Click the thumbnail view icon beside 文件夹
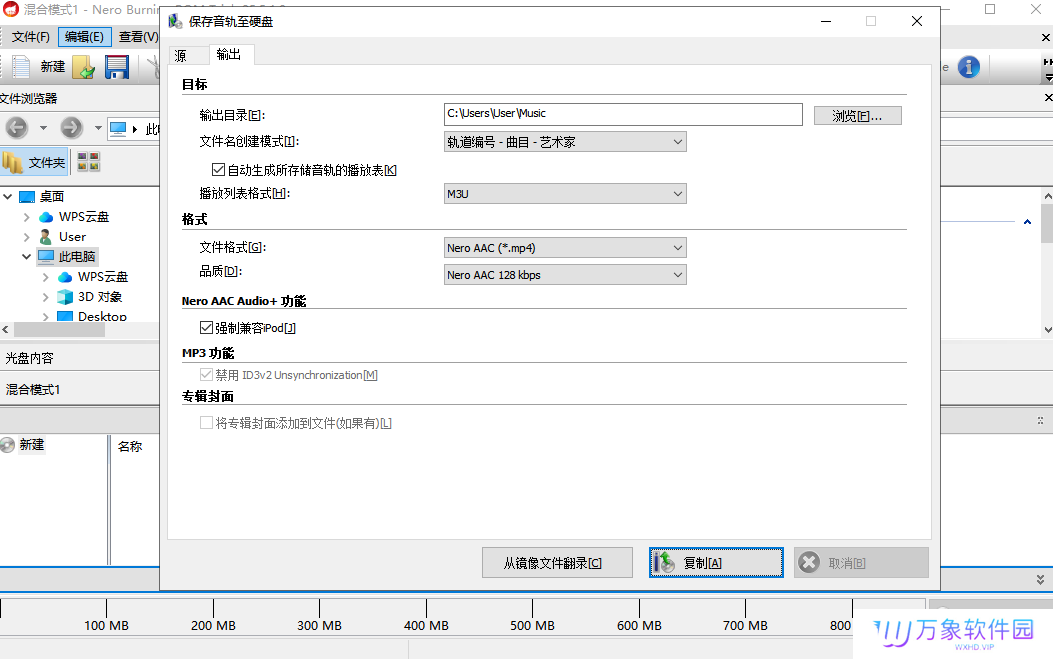The image size is (1053, 659). click(x=88, y=162)
